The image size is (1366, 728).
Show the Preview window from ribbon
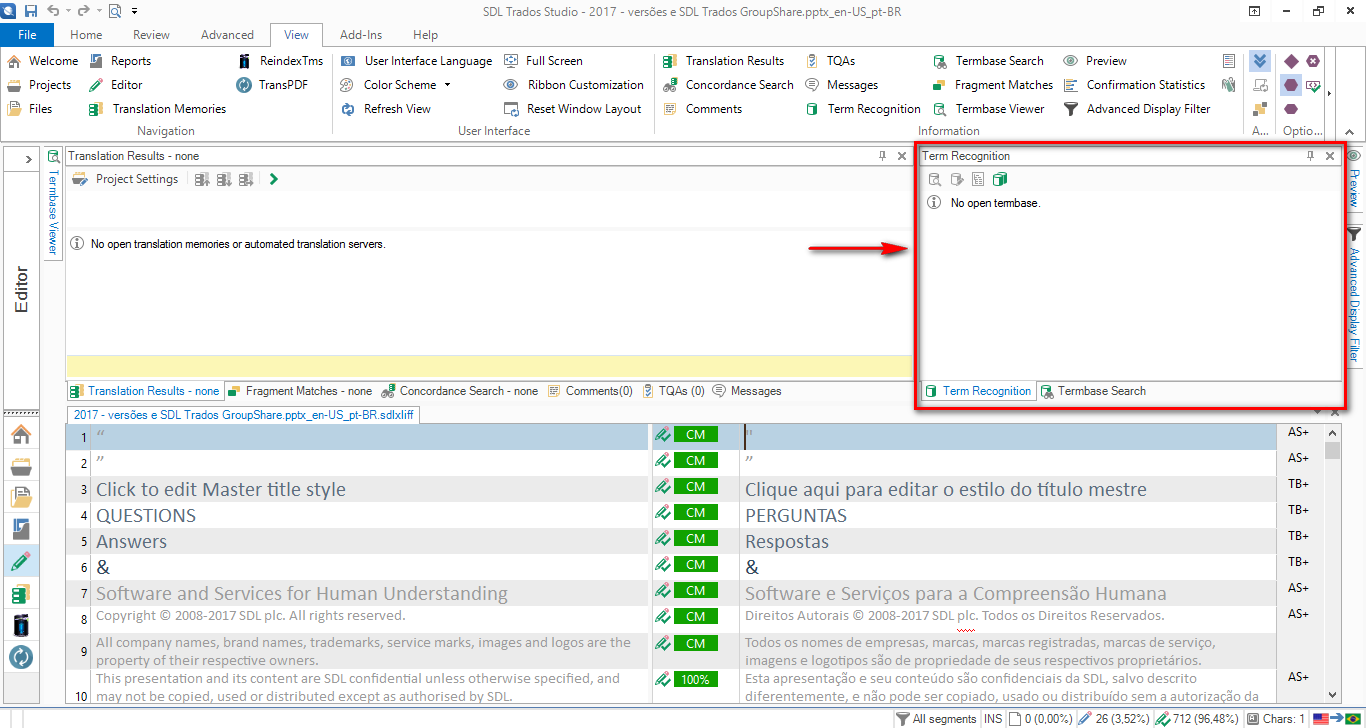[1095, 61]
